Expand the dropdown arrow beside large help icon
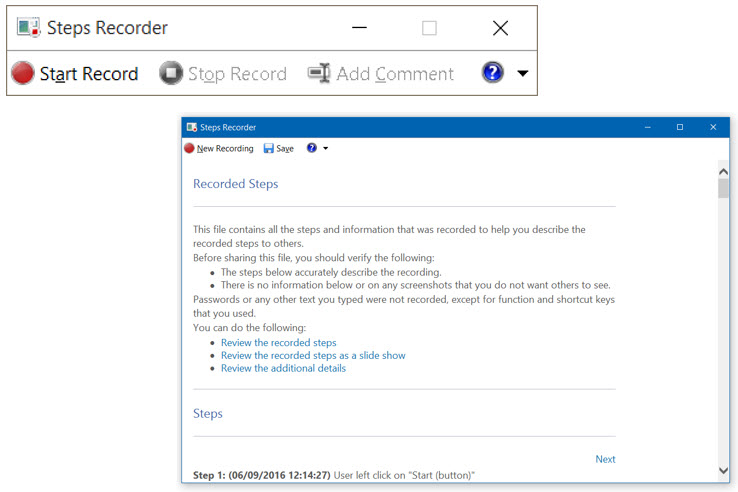The height and width of the screenshot is (492, 738). 522,73
